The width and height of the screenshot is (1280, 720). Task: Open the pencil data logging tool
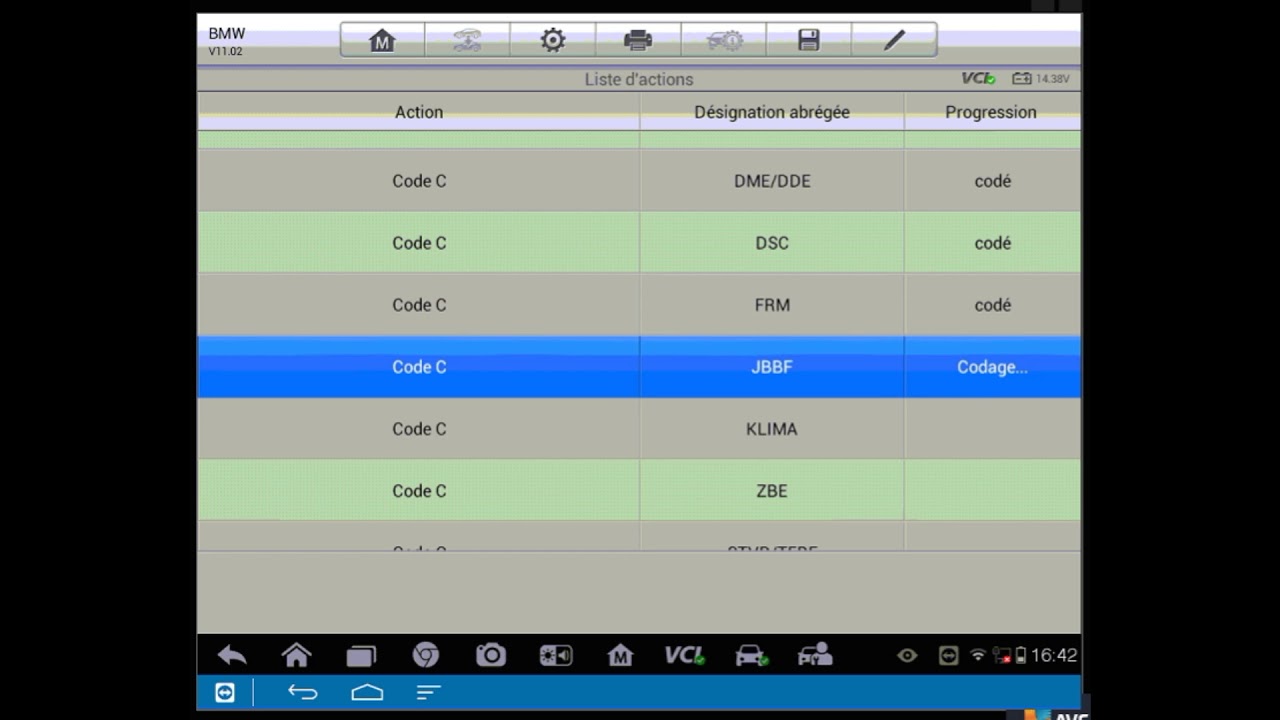tap(894, 40)
